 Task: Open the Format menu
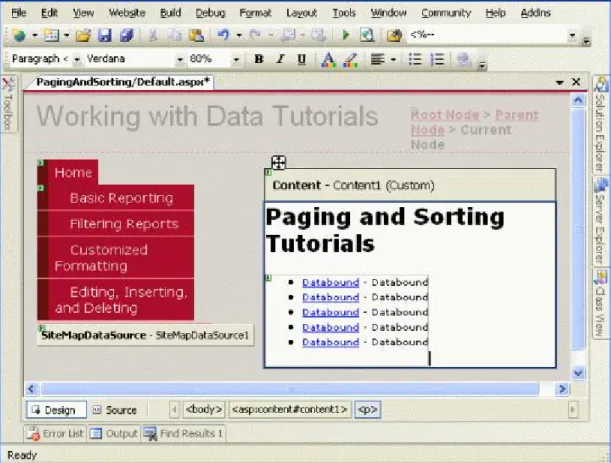[255, 13]
